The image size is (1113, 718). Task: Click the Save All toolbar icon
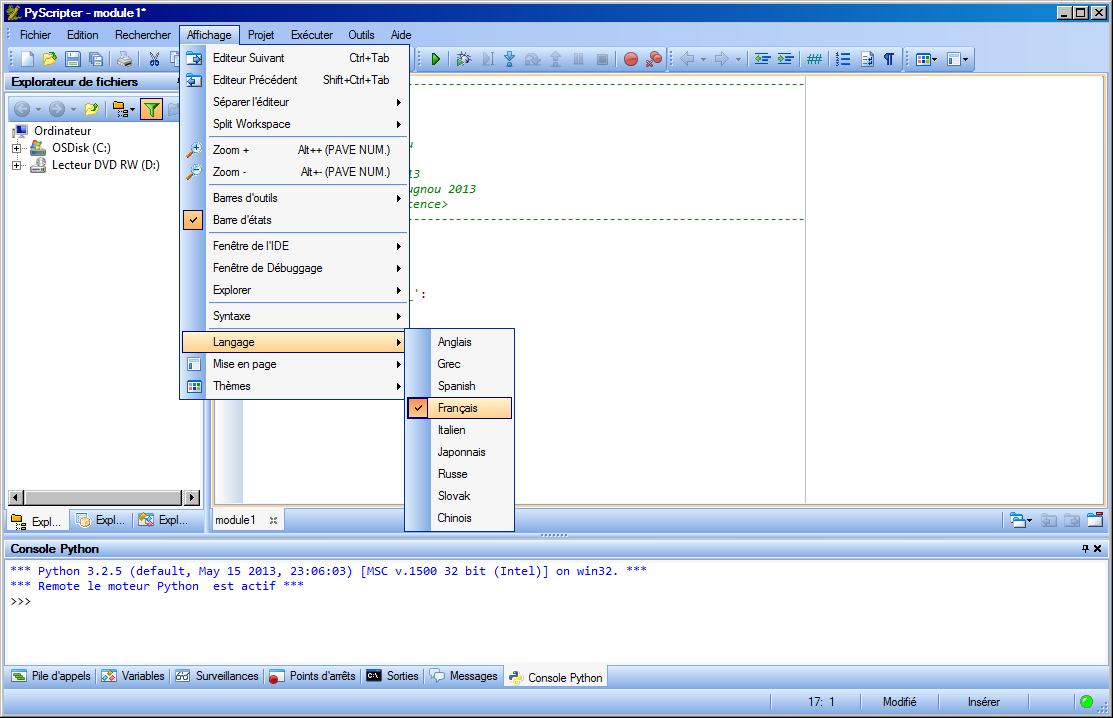pyautogui.click(x=96, y=59)
